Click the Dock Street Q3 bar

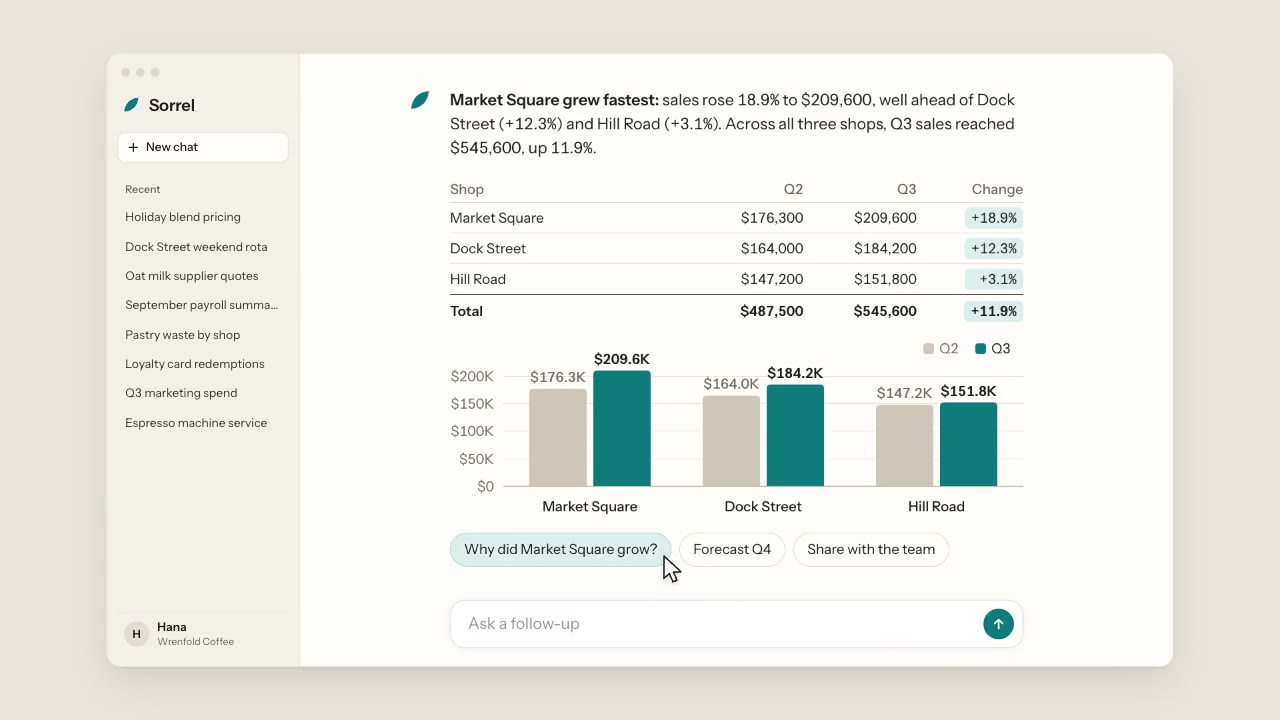[x=795, y=436]
